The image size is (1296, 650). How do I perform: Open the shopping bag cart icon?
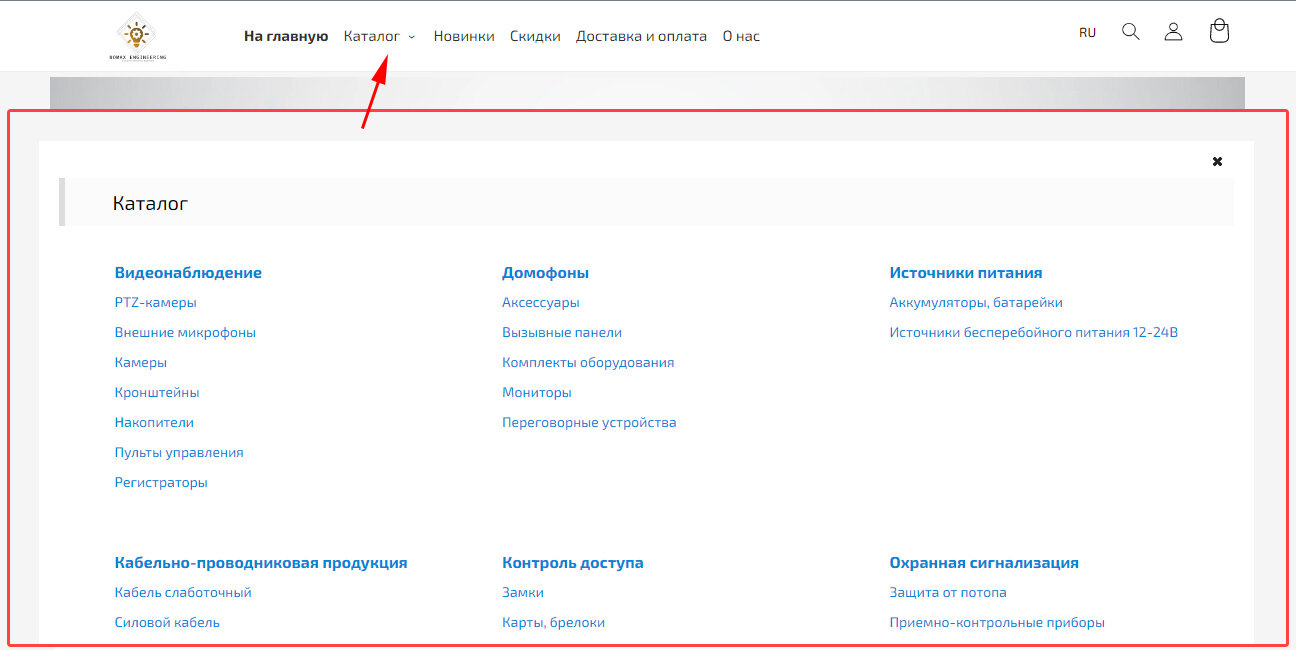click(1218, 32)
